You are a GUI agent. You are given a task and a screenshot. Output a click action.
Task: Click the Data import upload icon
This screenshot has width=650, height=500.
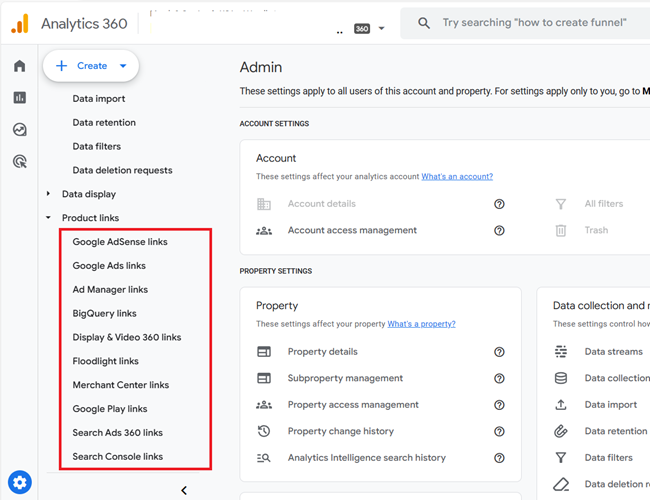tap(560, 405)
